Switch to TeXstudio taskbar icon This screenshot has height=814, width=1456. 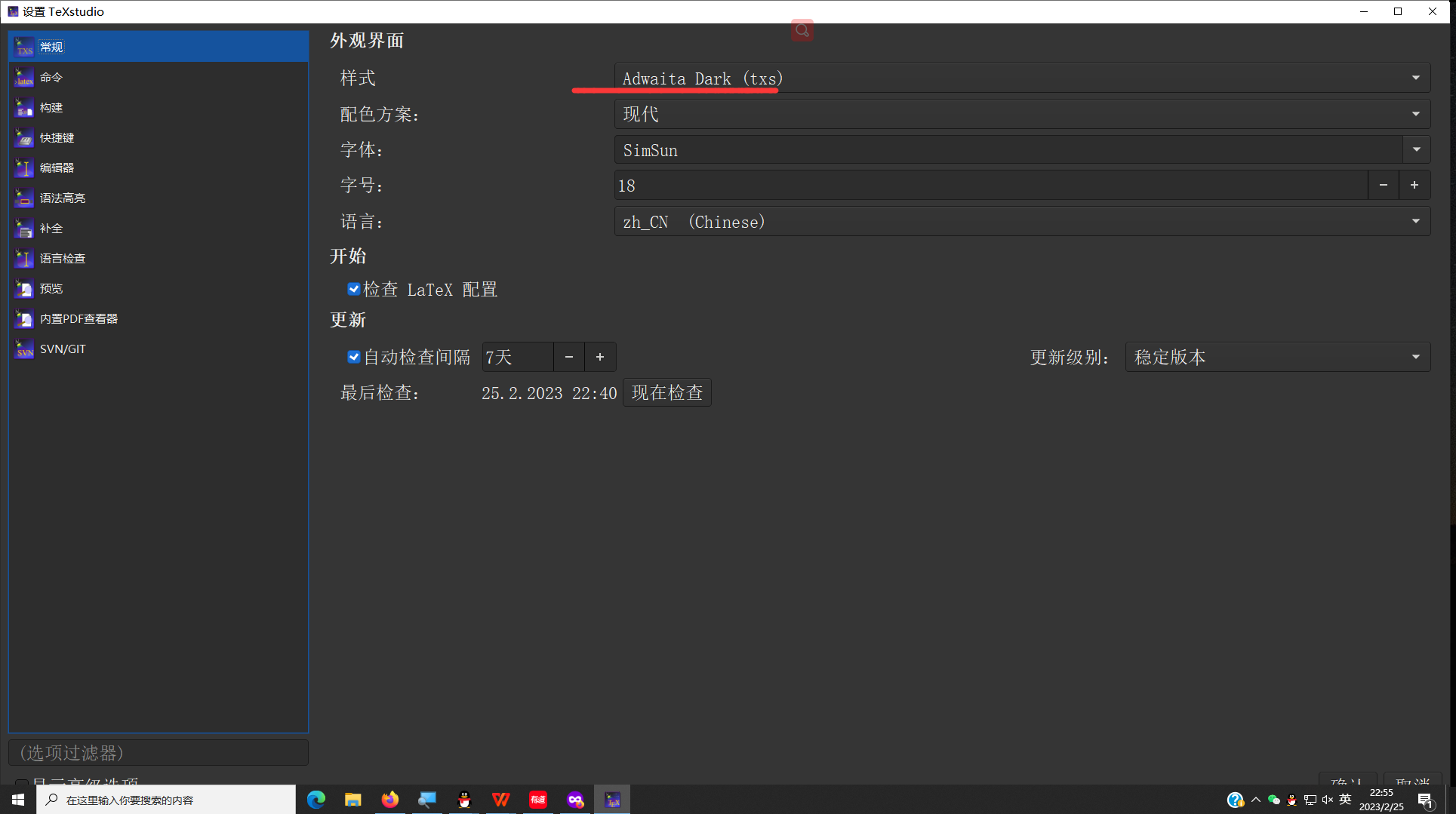(x=612, y=799)
